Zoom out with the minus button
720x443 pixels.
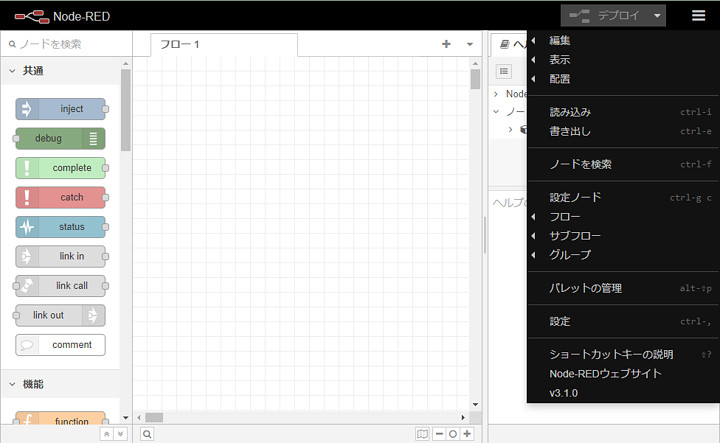pyautogui.click(x=439, y=434)
